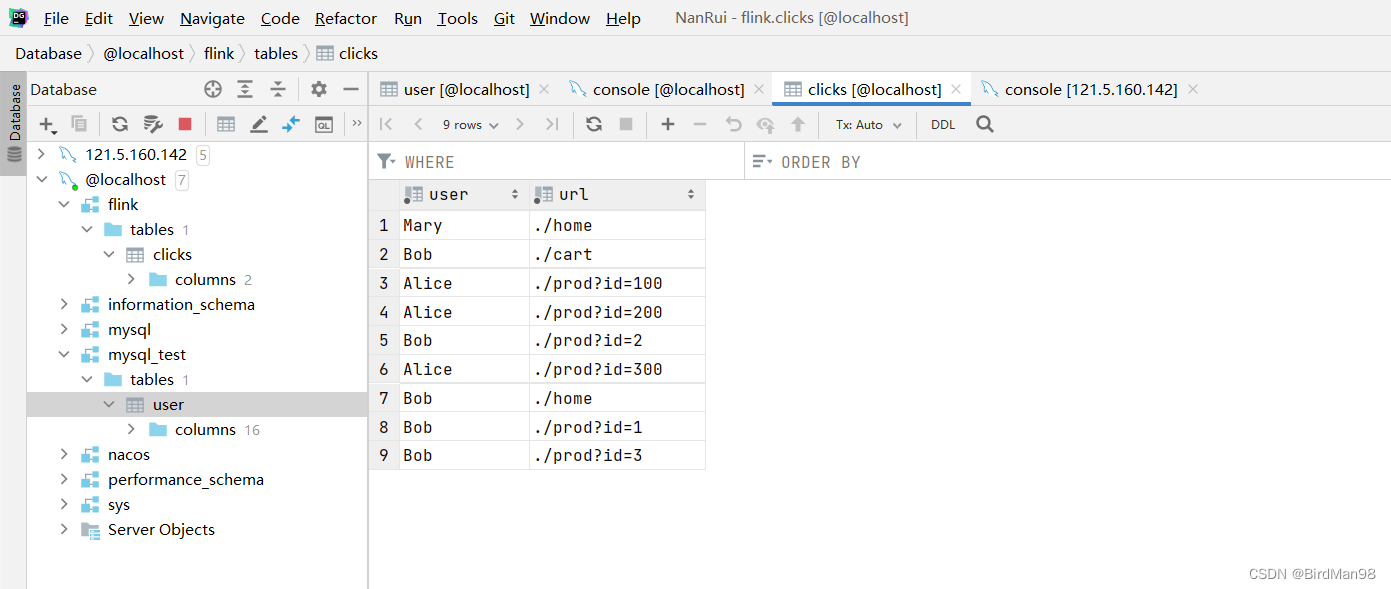This screenshot has width=1391, height=589.
Task: Go to previous page of rows
Action: tap(418, 124)
